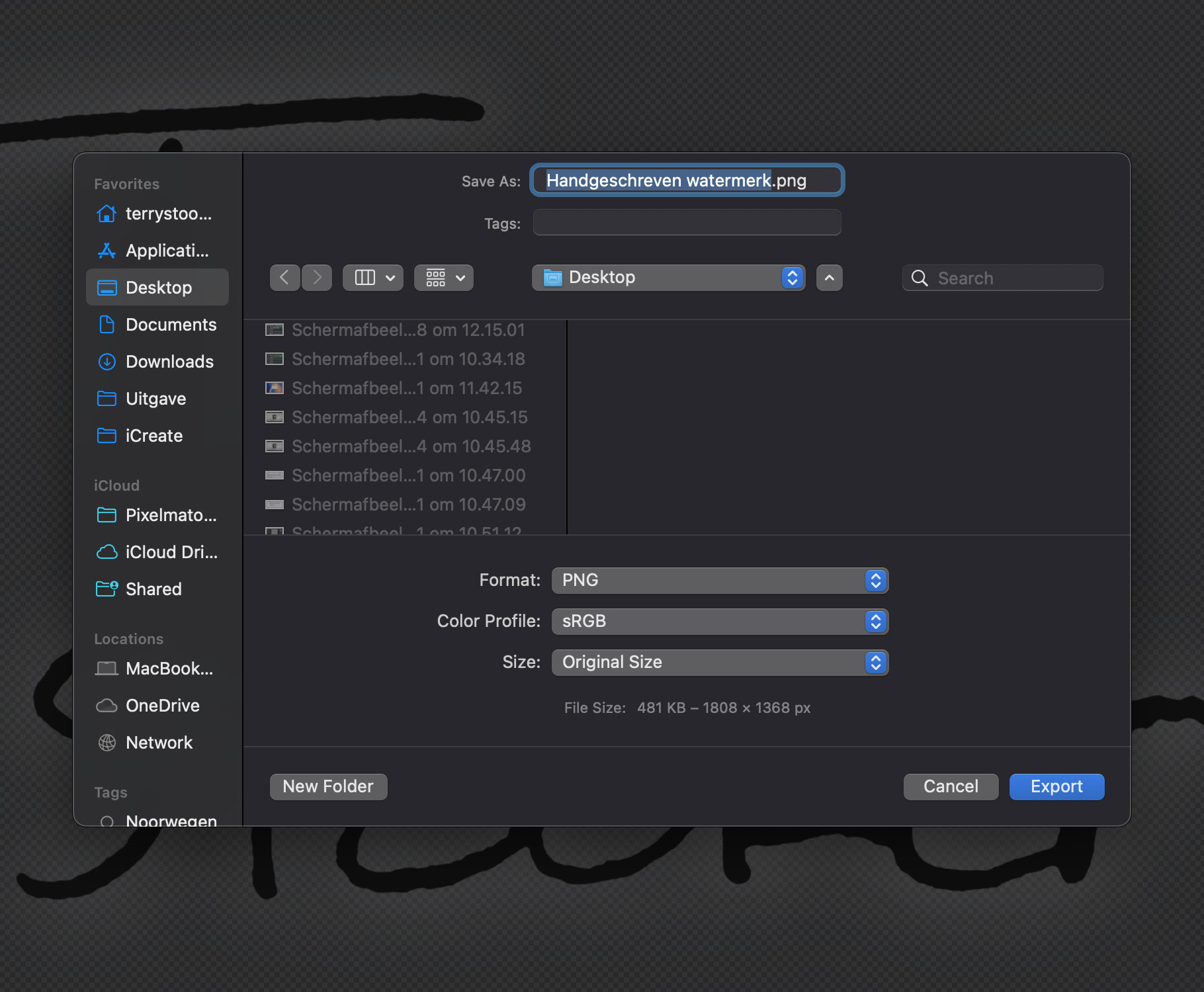Collapse the file browser with chevron button
Screen dimensions: 1204x992
[x=829, y=278]
